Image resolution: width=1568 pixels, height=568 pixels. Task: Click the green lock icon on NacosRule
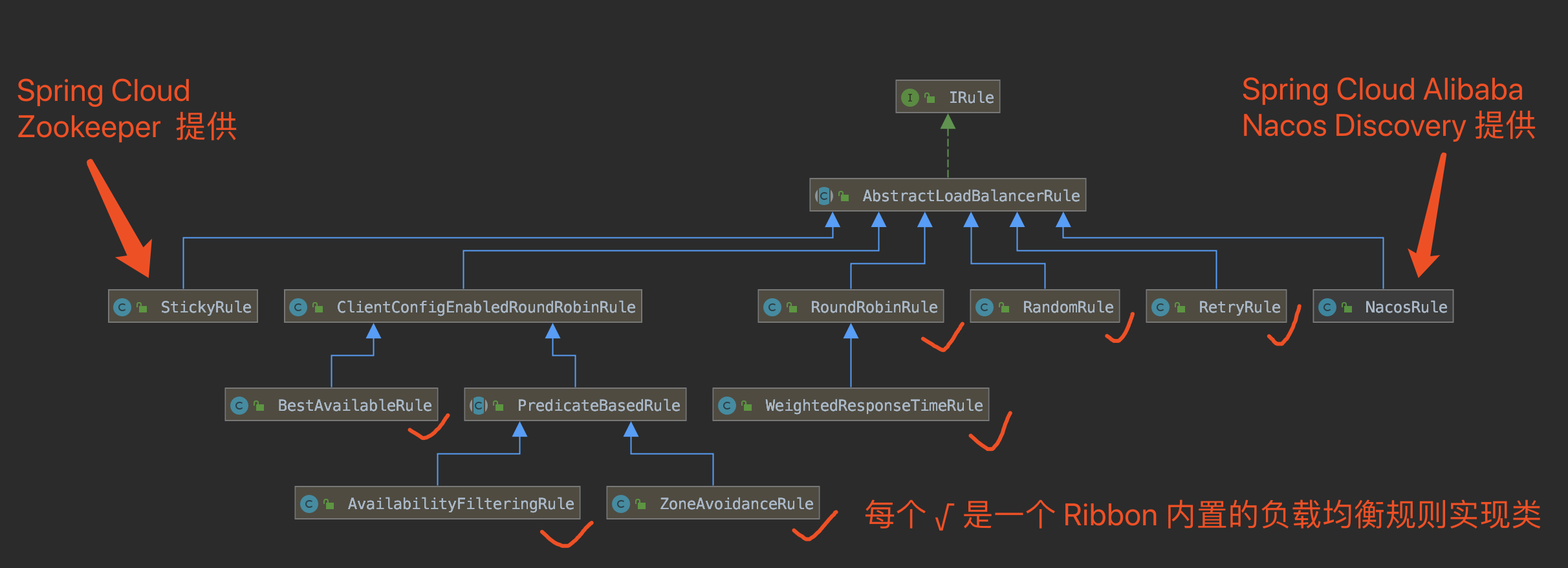coord(1347,307)
